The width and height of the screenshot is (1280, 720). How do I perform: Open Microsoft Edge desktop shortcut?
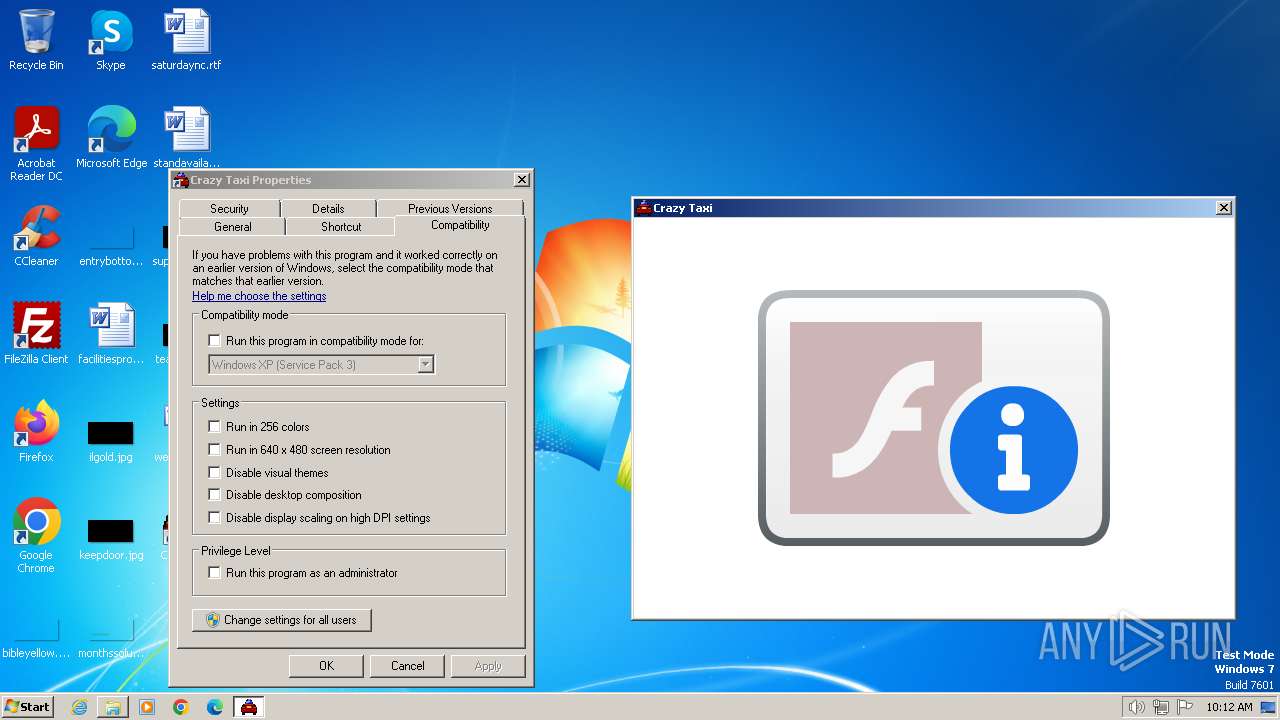[111, 138]
